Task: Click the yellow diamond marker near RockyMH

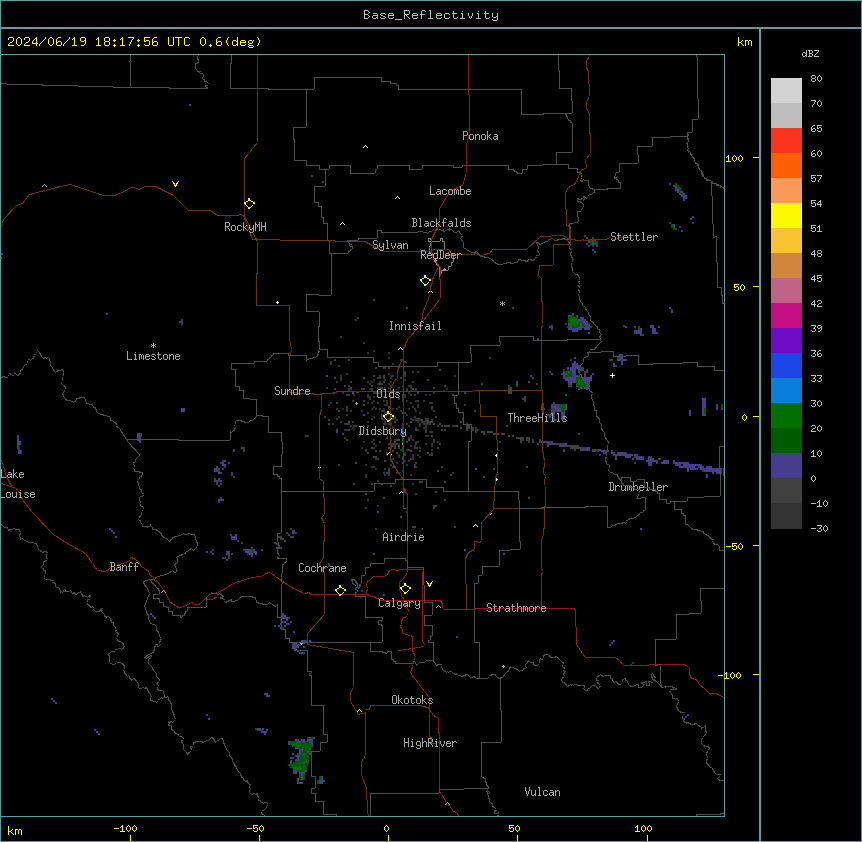Action: (249, 204)
